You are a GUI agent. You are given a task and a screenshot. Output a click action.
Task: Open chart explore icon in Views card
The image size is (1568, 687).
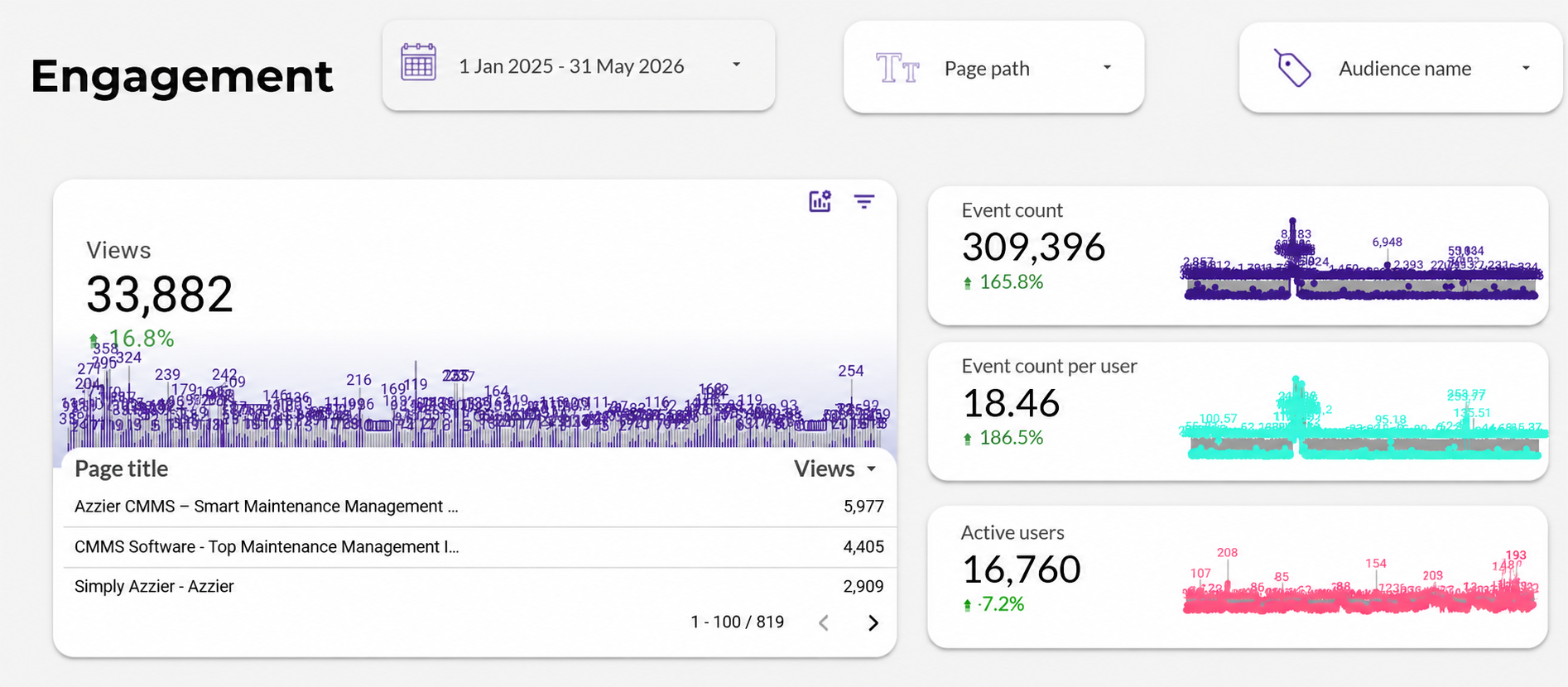tap(820, 201)
